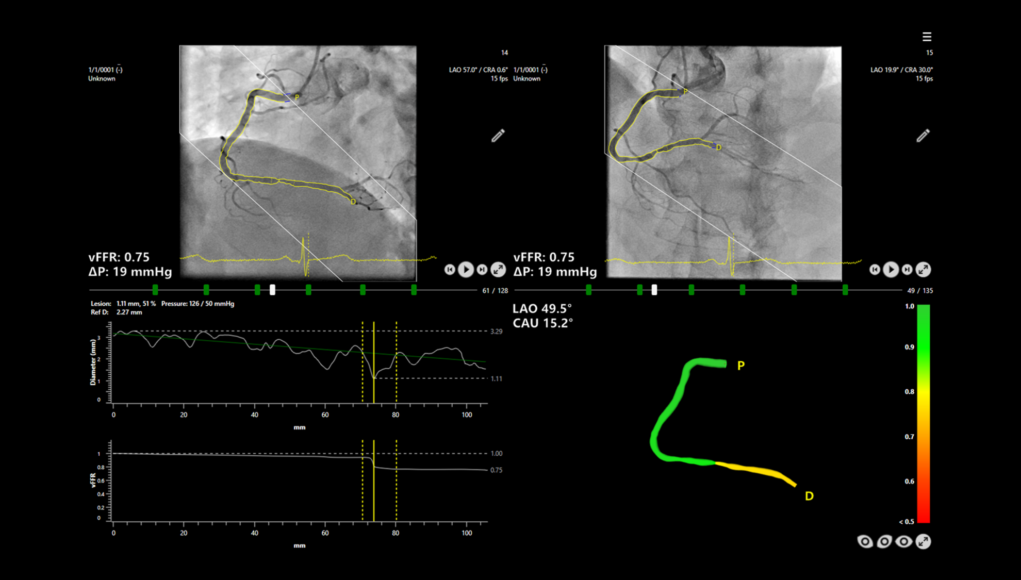Click the 1.00 value on vFFR graph
Screen dimensions: 1021x580
click(496, 454)
